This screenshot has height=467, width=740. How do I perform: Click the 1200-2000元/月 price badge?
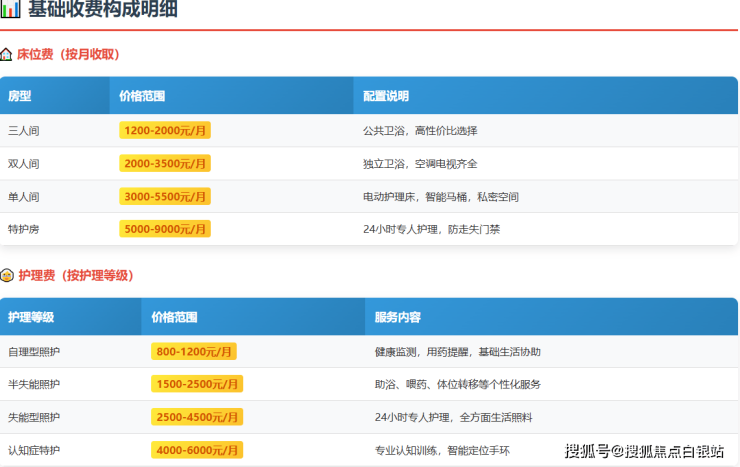click(x=165, y=130)
